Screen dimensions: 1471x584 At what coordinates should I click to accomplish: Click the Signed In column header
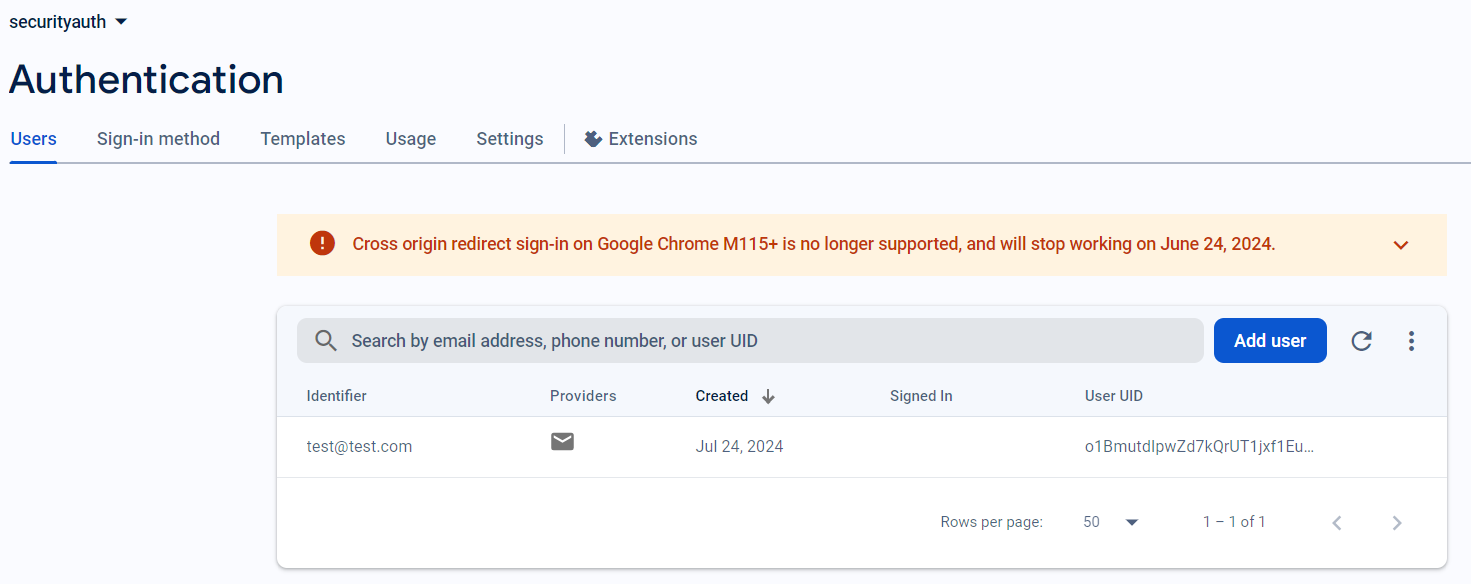921,396
